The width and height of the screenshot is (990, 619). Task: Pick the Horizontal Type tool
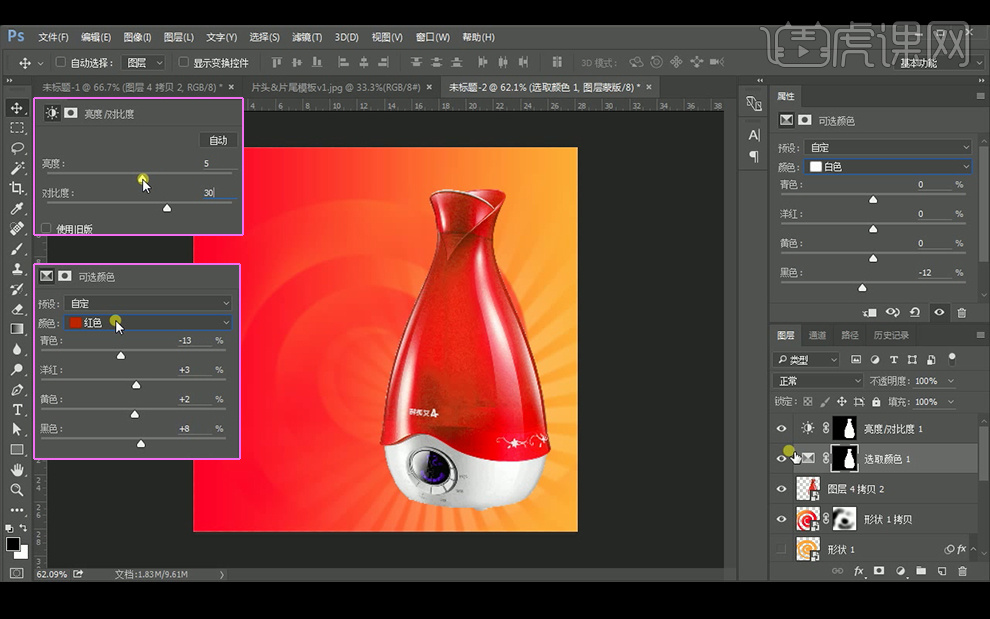(17, 409)
